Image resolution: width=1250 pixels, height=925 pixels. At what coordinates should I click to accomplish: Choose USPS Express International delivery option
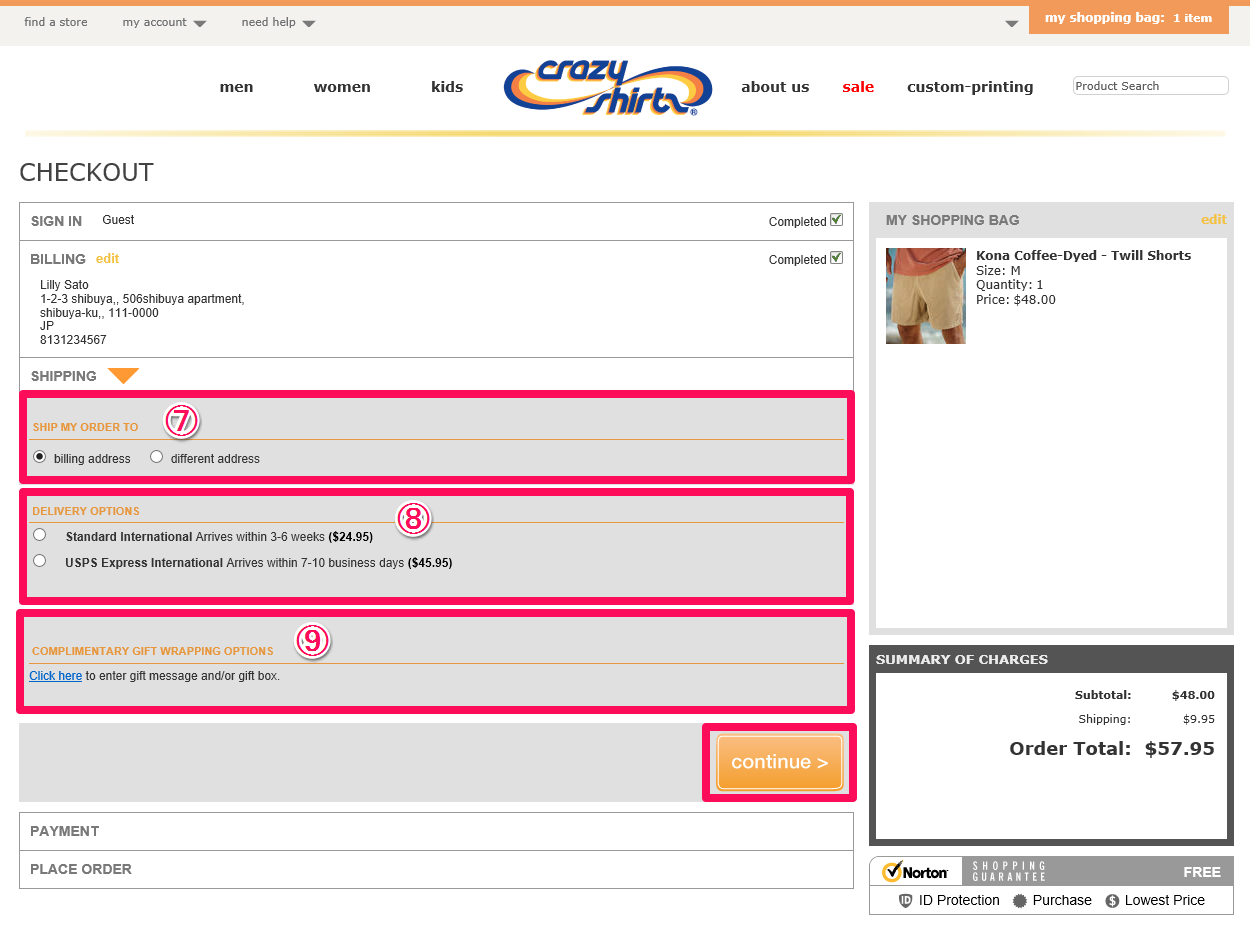click(x=40, y=561)
